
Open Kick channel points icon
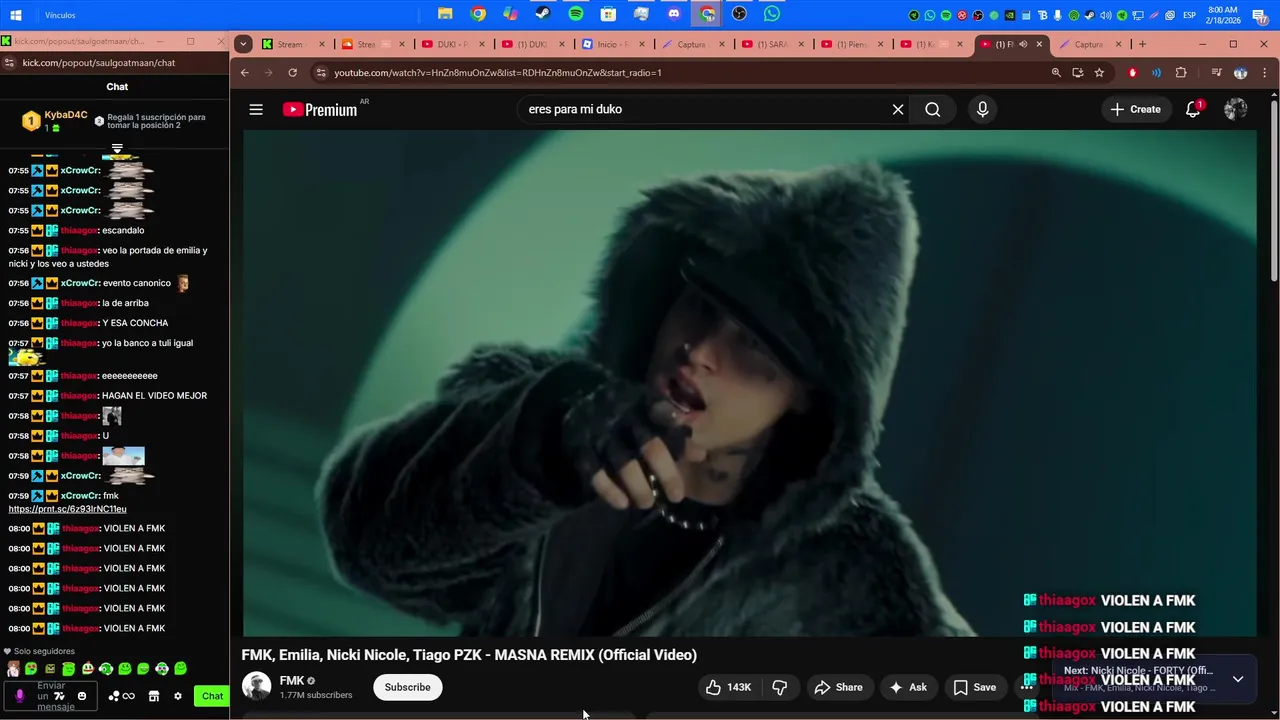click(x=121, y=696)
